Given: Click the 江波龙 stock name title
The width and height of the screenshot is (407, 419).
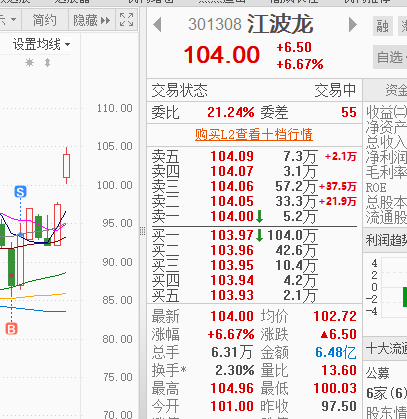Looking at the screenshot, I should (280, 24).
